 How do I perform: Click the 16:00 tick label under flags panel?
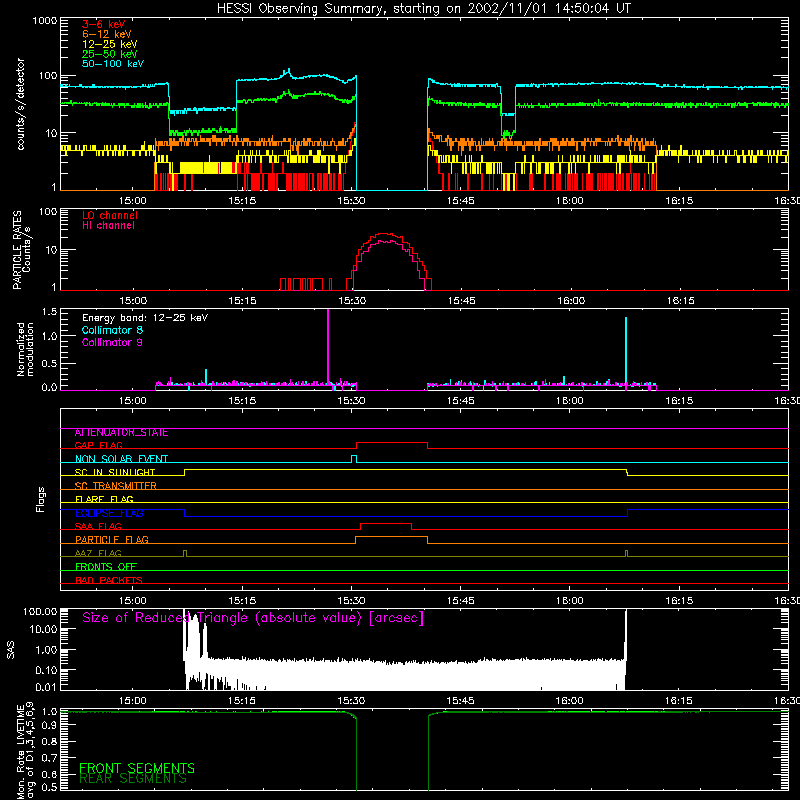(569, 601)
